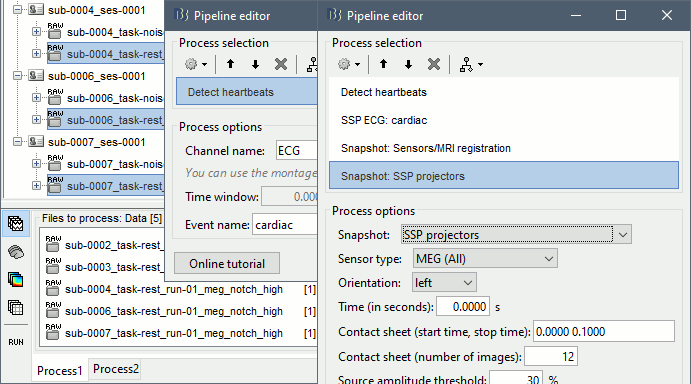Screen dimensions: 691x384
Task: Move selected process down in right editor
Action: coord(409,64)
